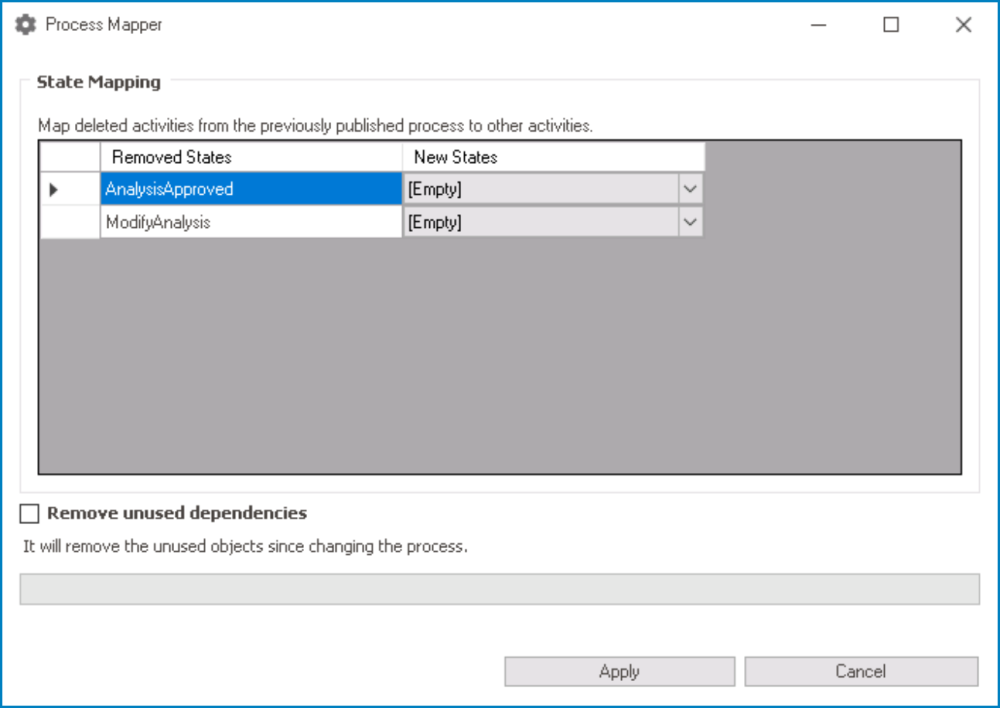Screen dimensions: 1000x708
Task: Click the Remove unused dependencies label
Action: click(177, 514)
